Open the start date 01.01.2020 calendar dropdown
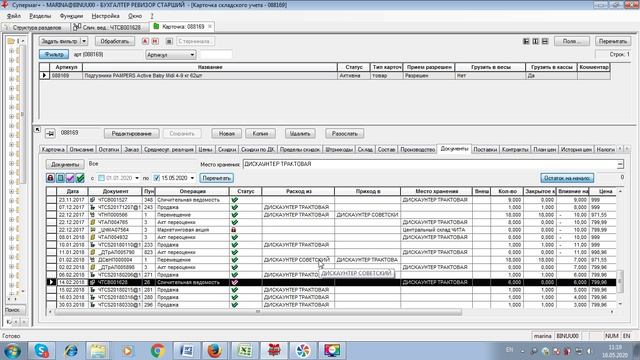Viewport: 640px width, 360px height. [x=137, y=178]
